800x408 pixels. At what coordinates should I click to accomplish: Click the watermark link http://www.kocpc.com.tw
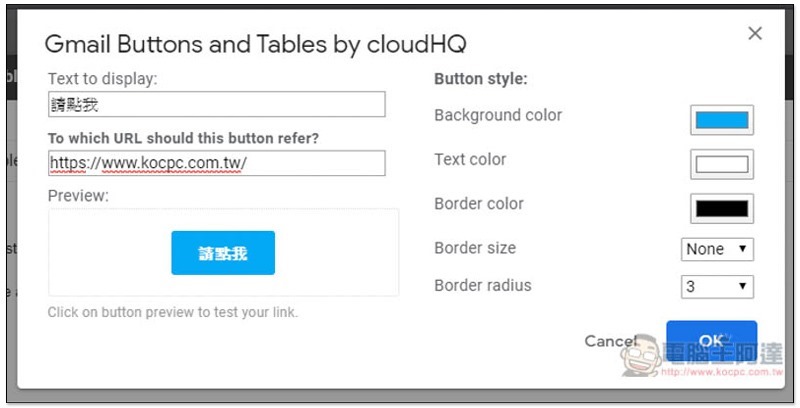722,372
